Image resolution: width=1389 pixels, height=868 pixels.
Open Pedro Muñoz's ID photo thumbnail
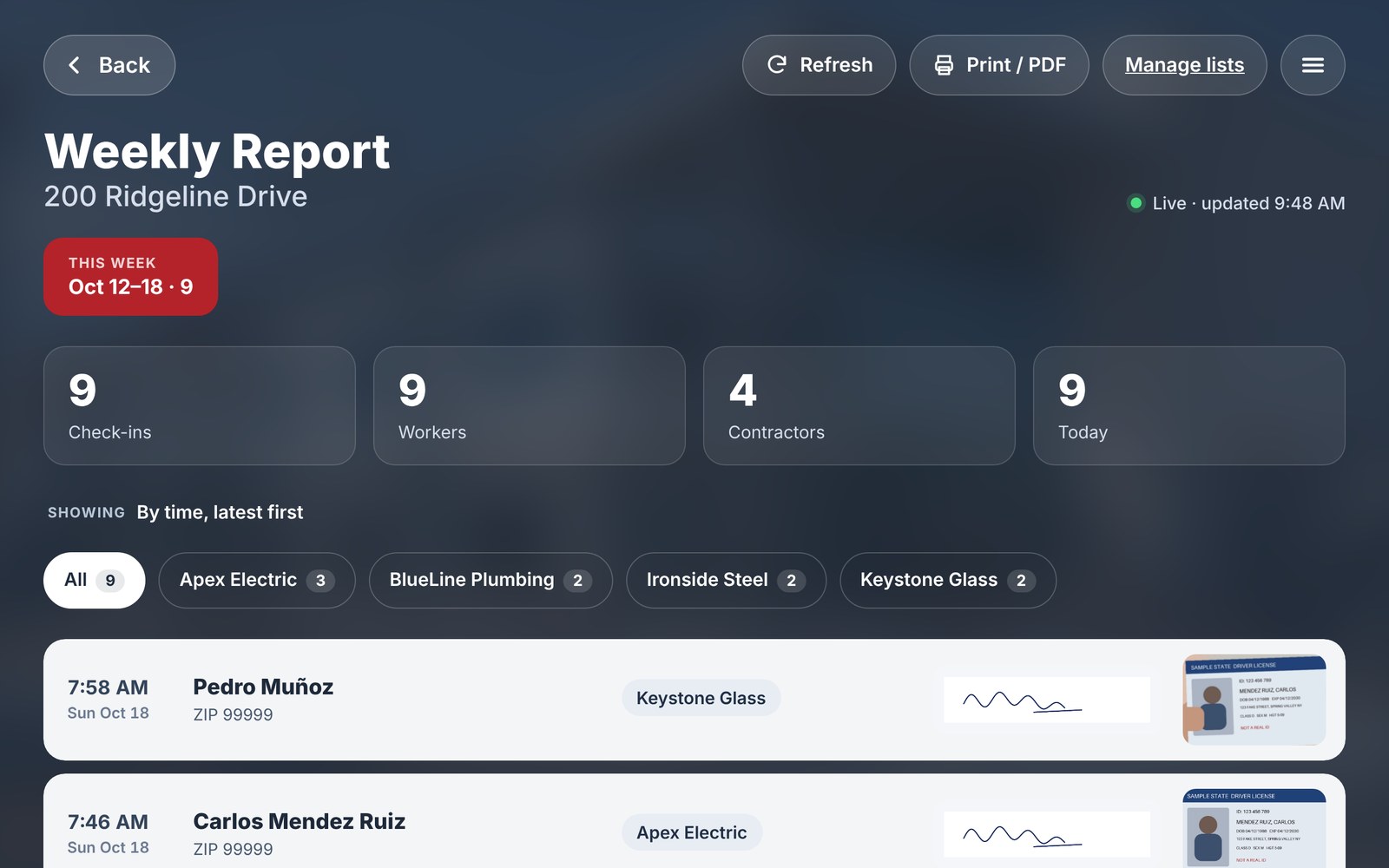click(x=1254, y=700)
